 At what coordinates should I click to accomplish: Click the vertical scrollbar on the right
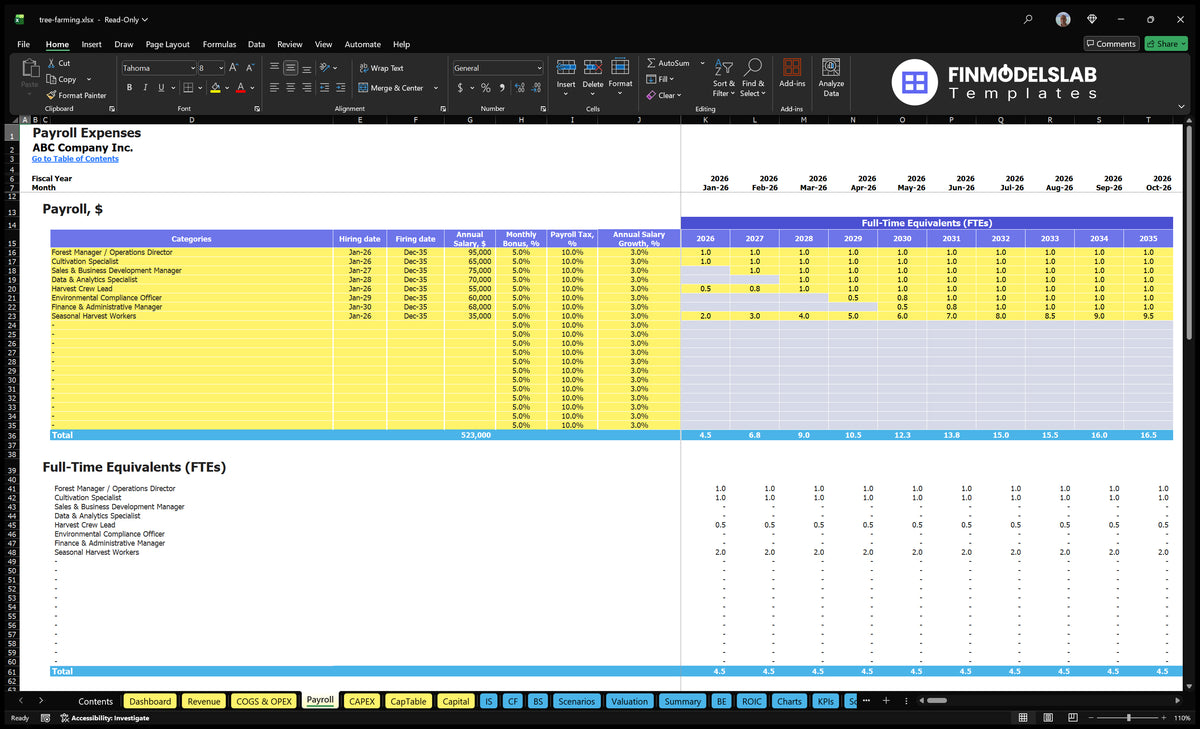1188,230
